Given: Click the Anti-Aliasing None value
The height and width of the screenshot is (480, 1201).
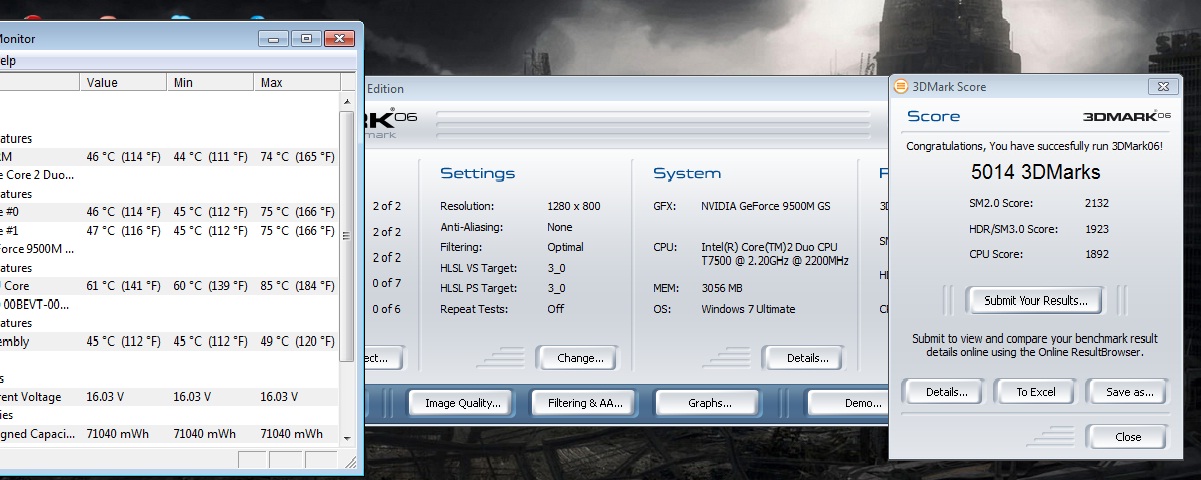Looking at the screenshot, I should point(560,227).
